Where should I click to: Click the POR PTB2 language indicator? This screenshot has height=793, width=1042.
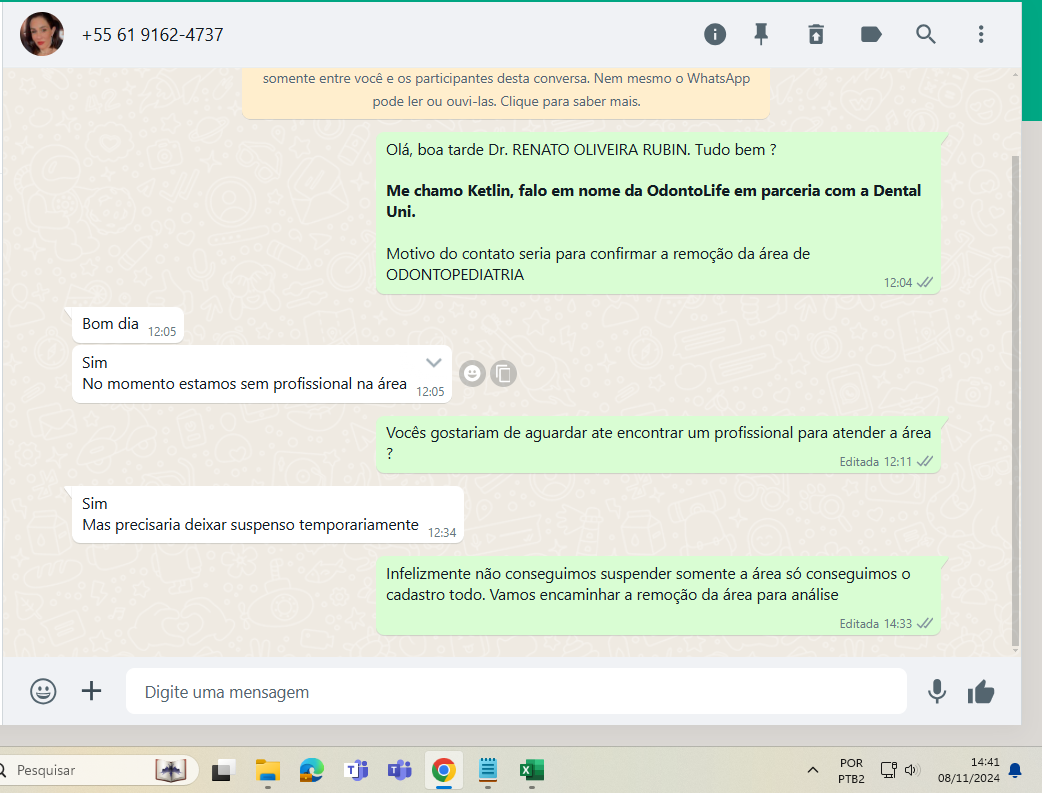(x=851, y=770)
